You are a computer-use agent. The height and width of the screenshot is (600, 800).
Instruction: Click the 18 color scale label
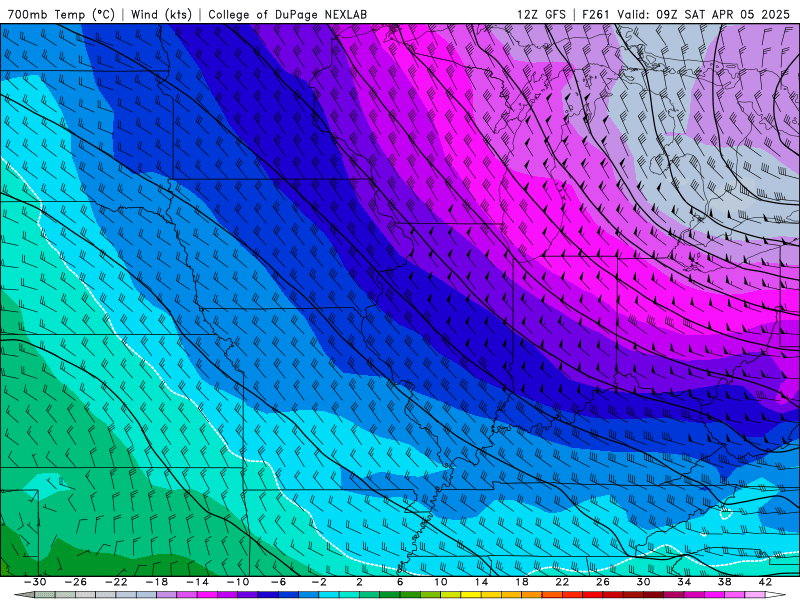521,582
